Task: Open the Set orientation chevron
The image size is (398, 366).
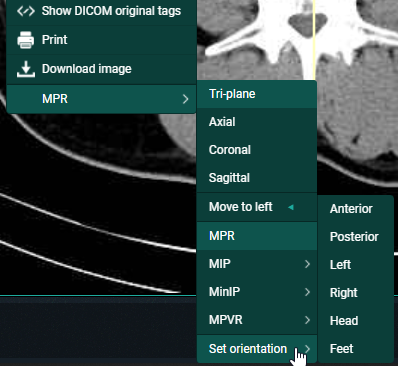Action: click(x=307, y=349)
